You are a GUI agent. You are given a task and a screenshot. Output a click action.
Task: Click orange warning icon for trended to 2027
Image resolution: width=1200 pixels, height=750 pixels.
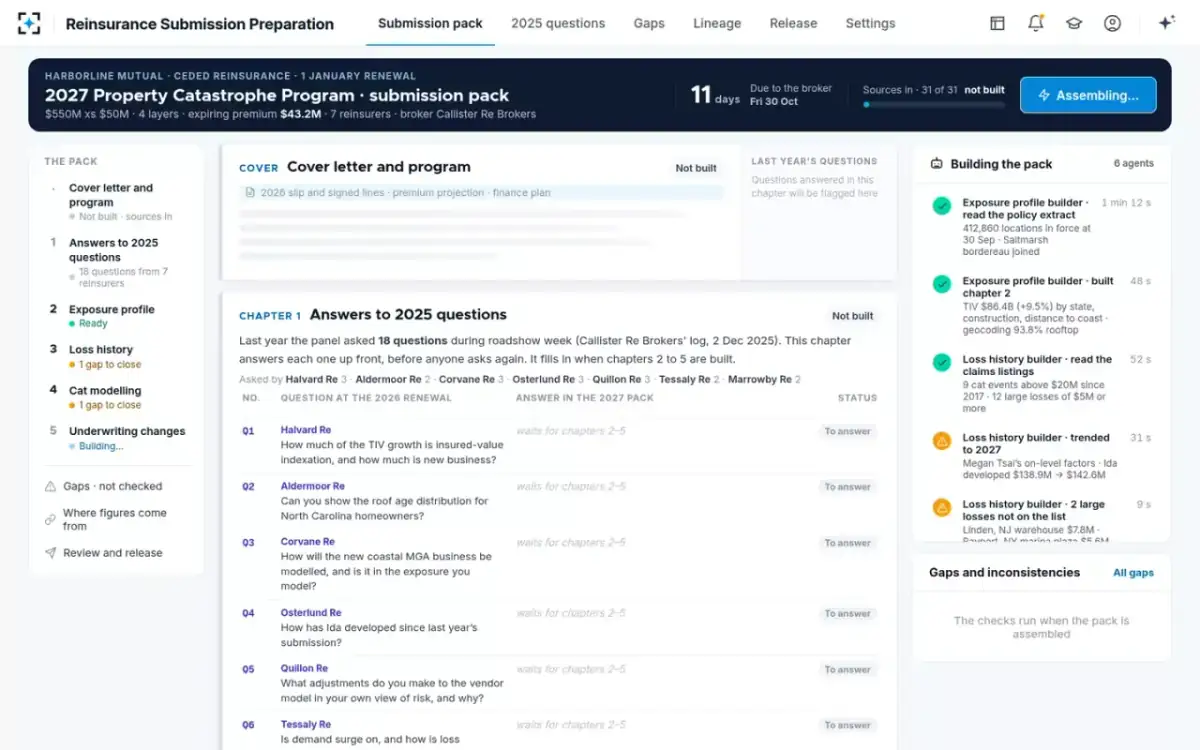pos(942,440)
